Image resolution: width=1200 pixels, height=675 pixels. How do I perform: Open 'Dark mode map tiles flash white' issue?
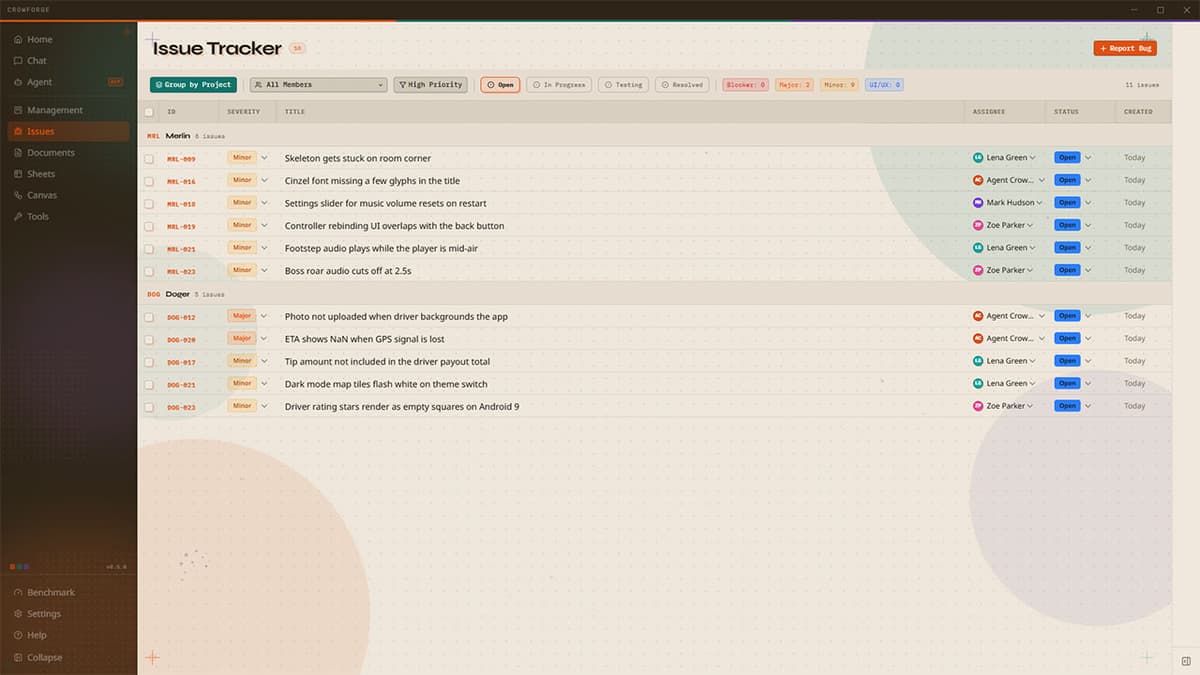pyautogui.click(x=386, y=384)
